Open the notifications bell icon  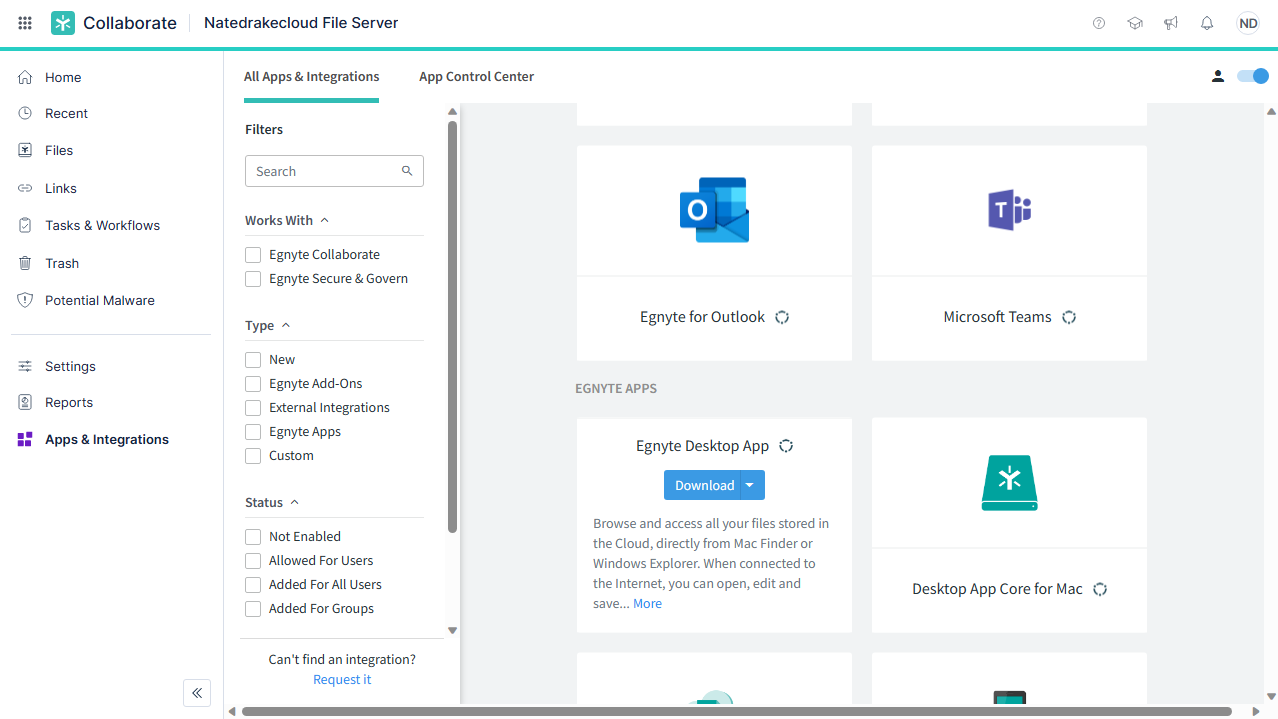click(x=1207, y=23)
